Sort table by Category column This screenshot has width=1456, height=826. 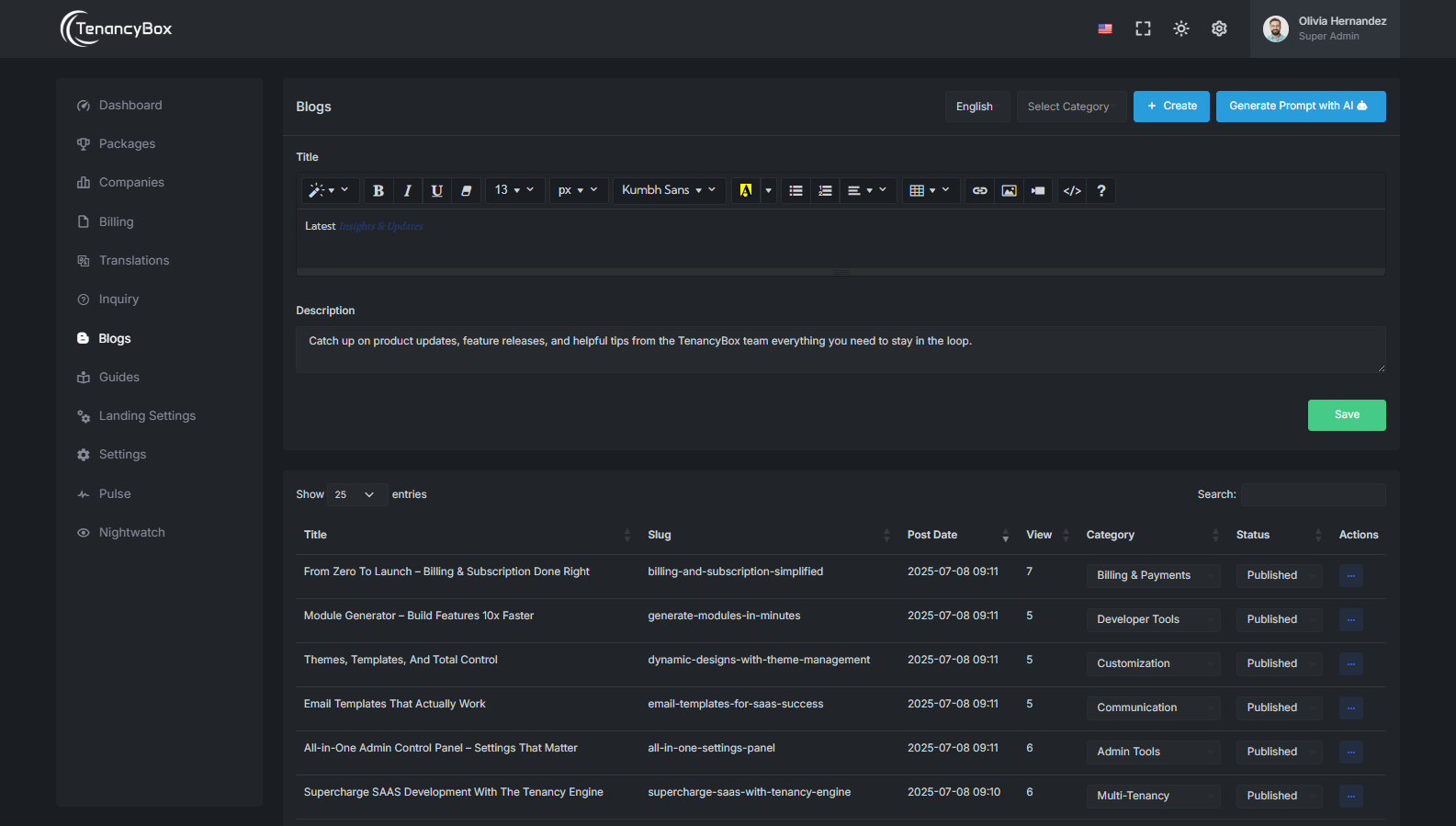point(1153,535)
